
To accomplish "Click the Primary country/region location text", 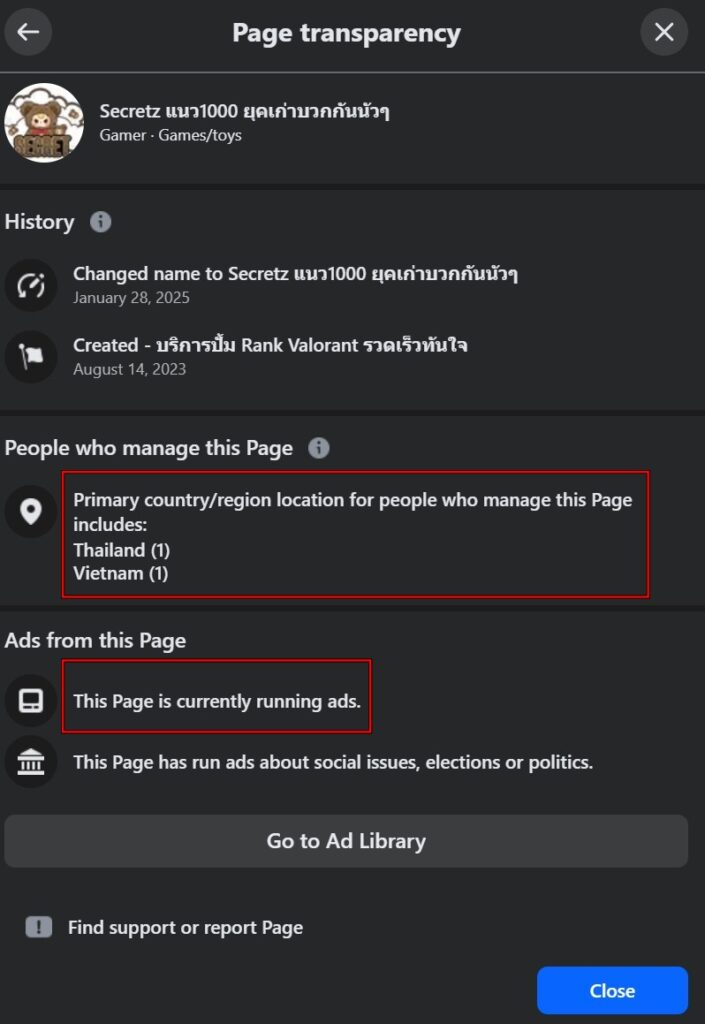I will [x=352, y=511].
